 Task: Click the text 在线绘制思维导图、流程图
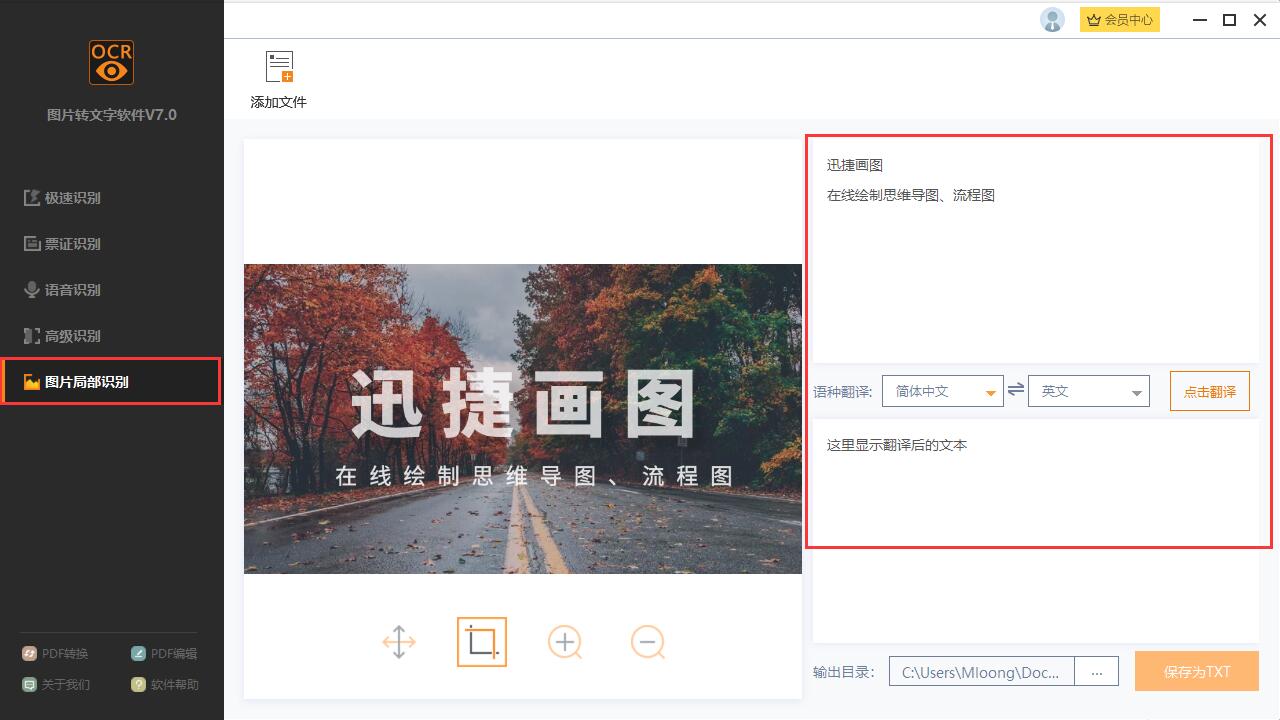(x=911, y=195)
